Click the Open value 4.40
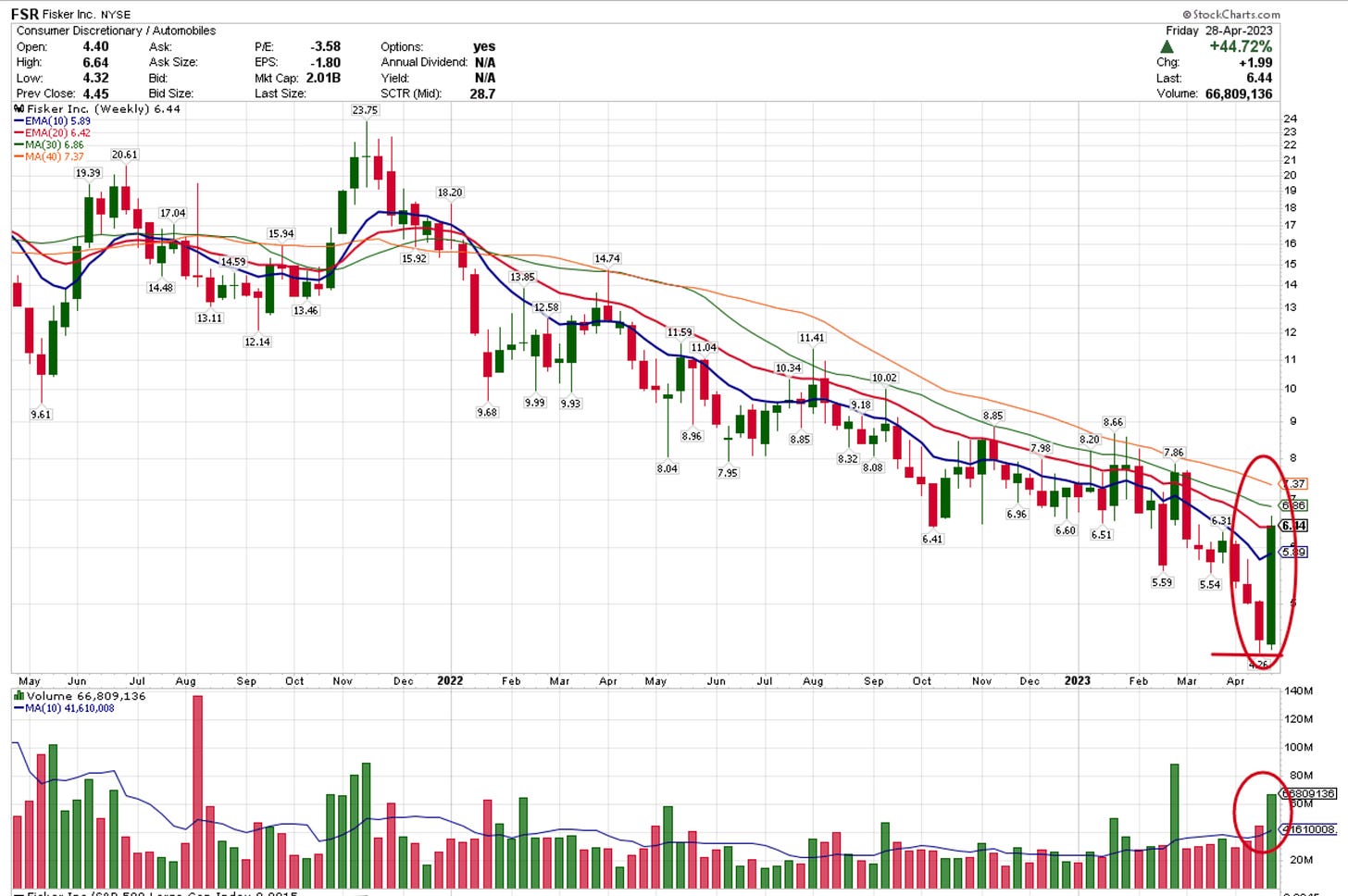The image size is (1348, 896). pos(95,46)
